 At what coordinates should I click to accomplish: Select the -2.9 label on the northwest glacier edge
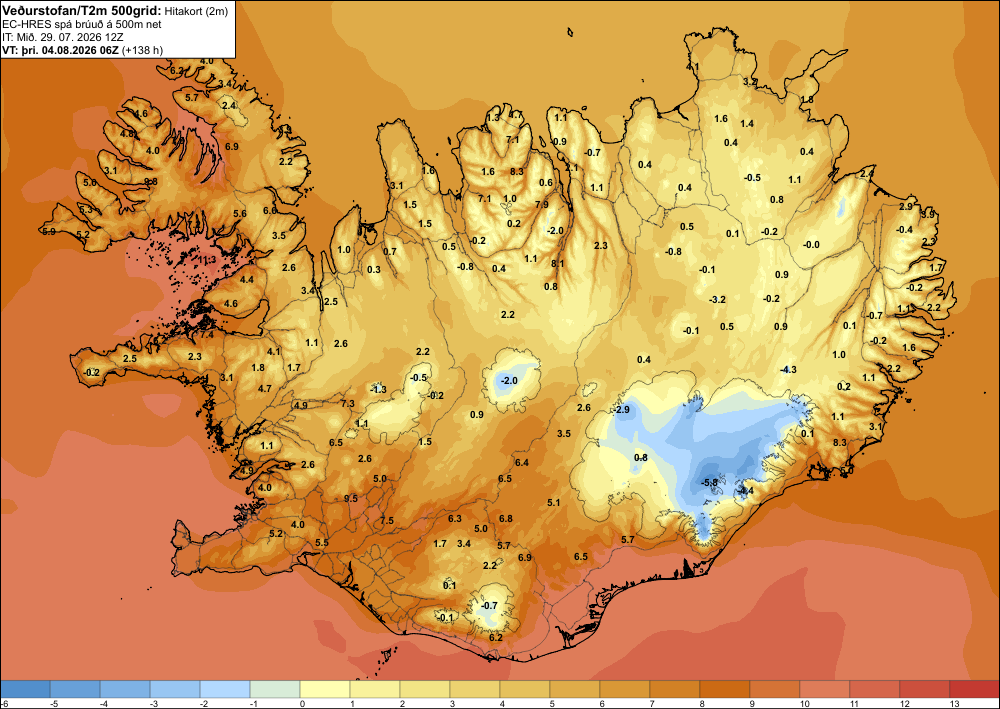[x=622, y=409]
